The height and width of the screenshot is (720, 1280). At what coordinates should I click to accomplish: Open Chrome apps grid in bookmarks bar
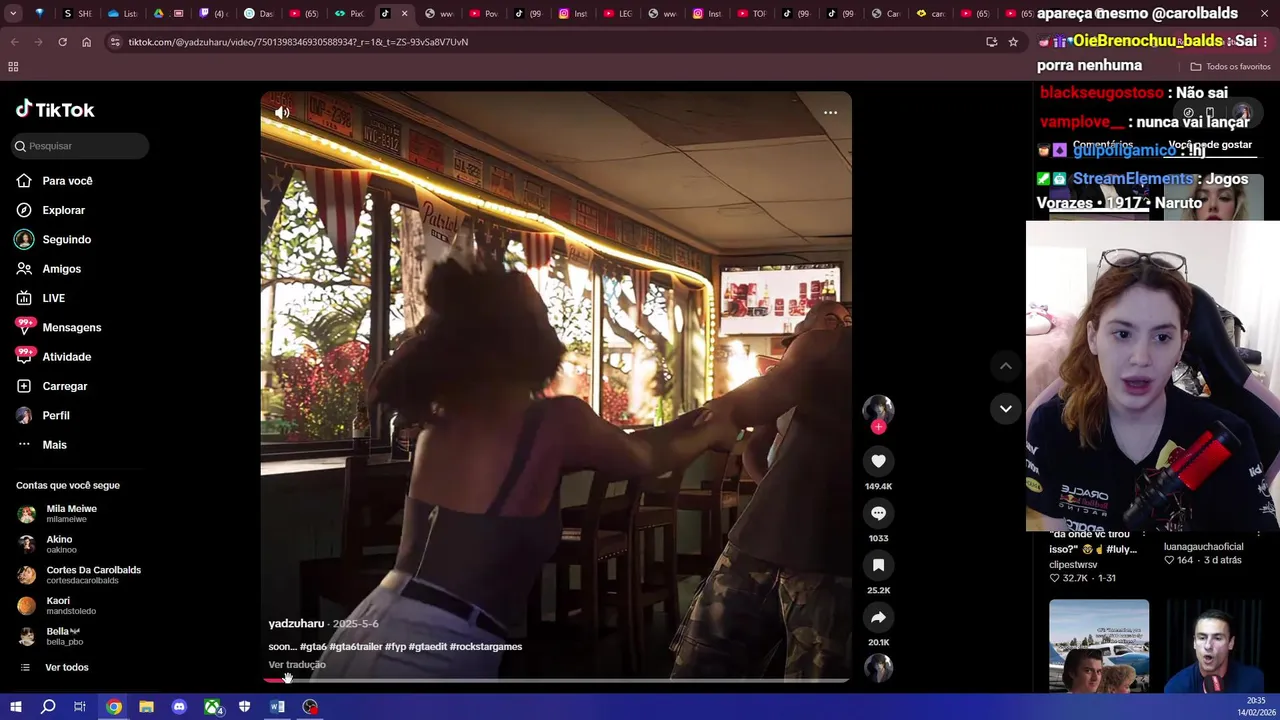[x=13, y=67]
